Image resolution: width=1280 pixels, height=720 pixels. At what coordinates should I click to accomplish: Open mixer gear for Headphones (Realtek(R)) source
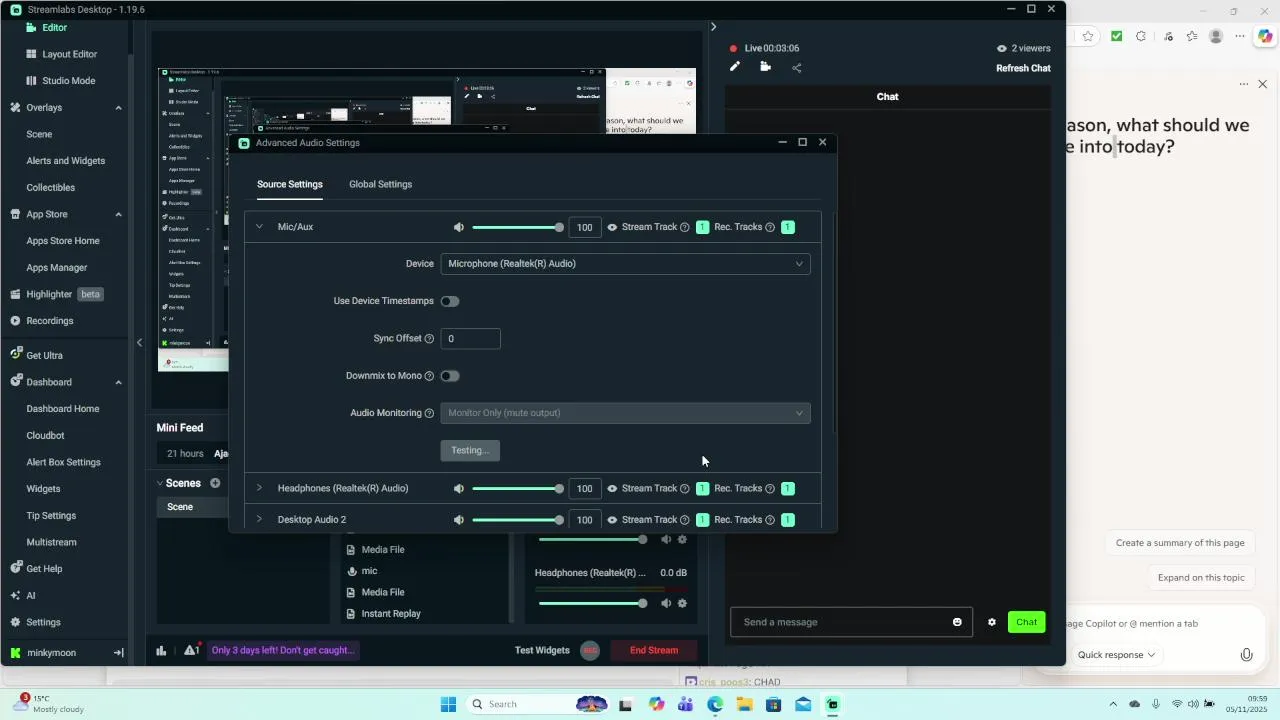click(682, 603)
